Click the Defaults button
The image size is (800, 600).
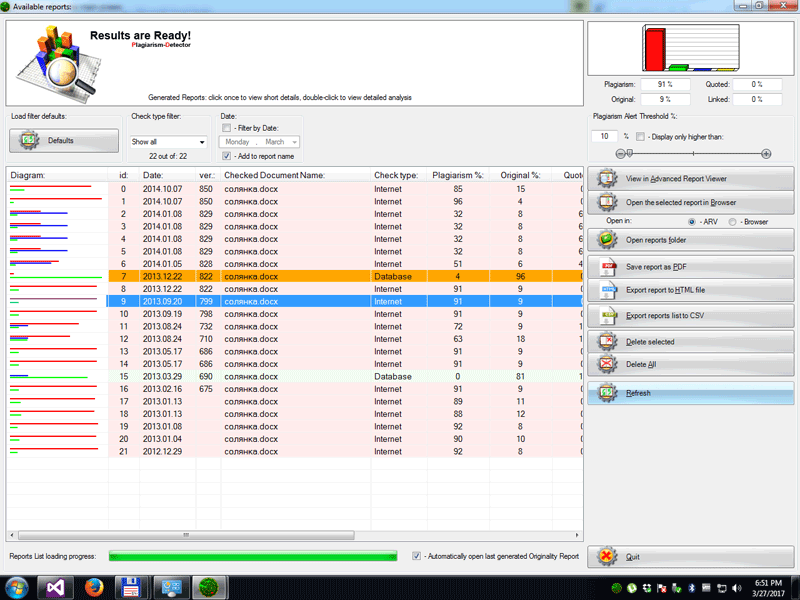tap(64, 140)
